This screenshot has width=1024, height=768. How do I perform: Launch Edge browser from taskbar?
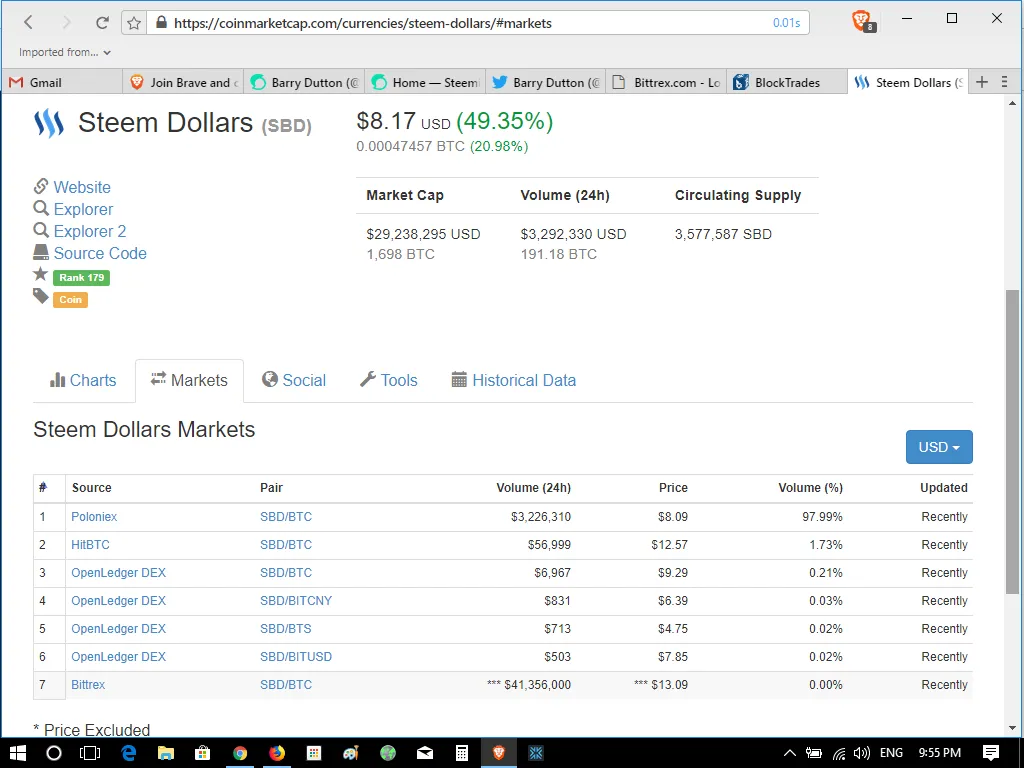click(x=129, y=753)
